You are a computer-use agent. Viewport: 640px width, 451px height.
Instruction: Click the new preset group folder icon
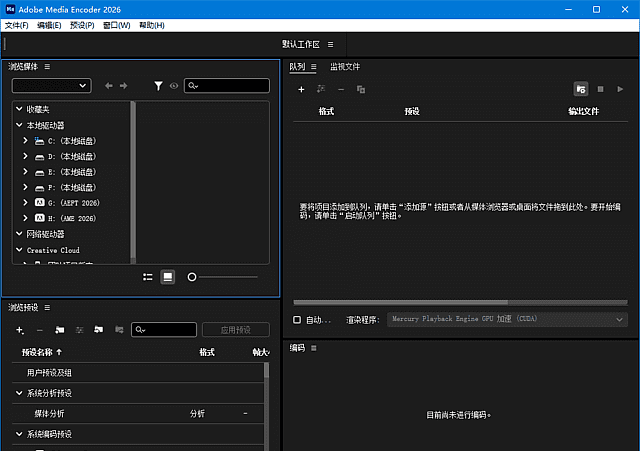point(60,330)
